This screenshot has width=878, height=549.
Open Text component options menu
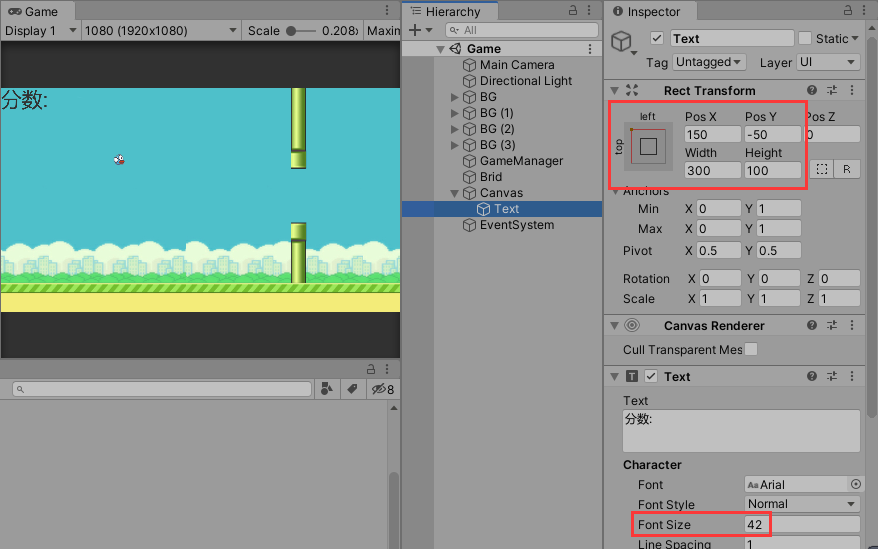[852, 376]
